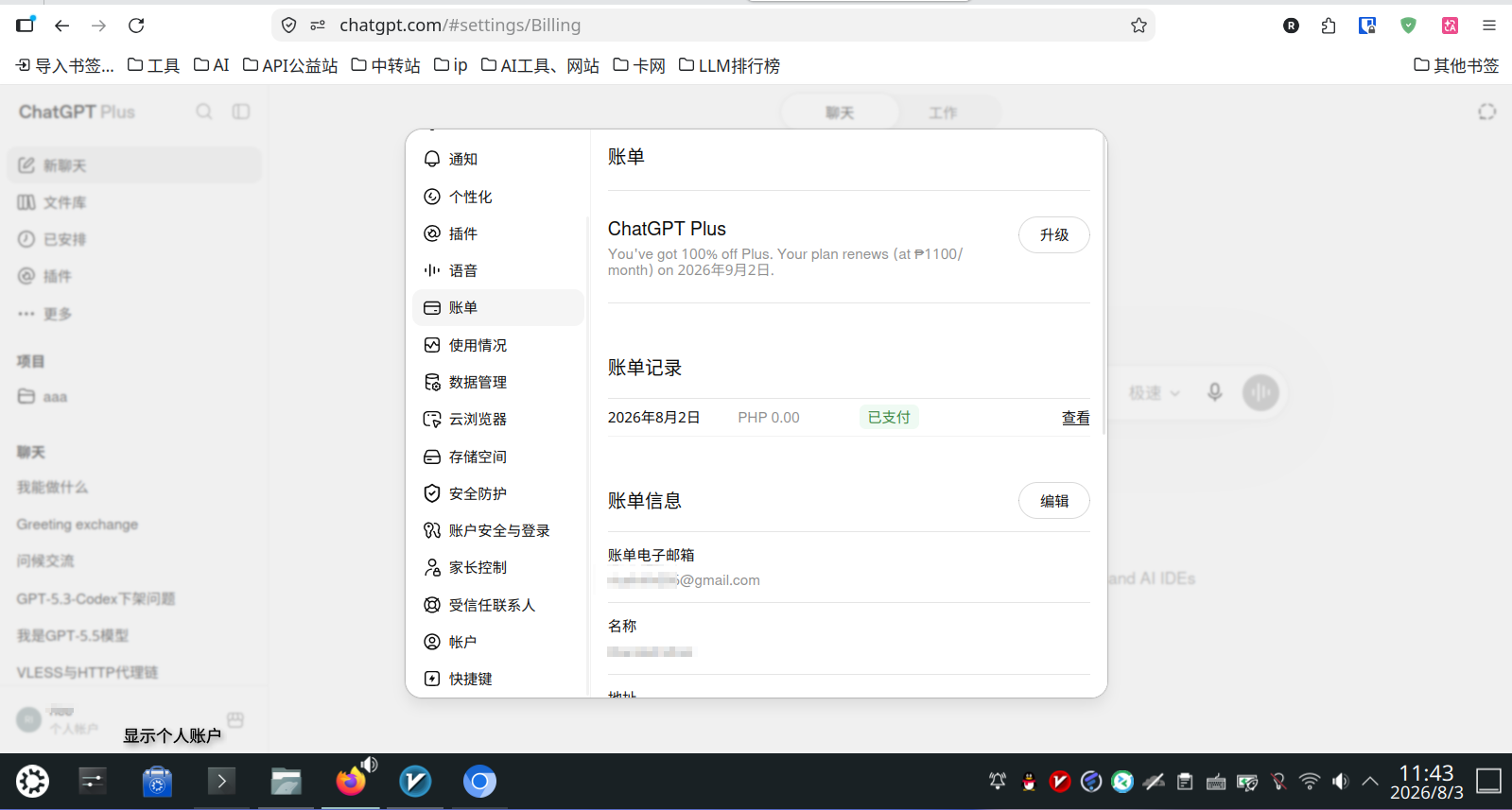Open the AI bookmarks folder
This screenshot has height=810, width=1512.
pyautogui.click(x=211, y=65)
